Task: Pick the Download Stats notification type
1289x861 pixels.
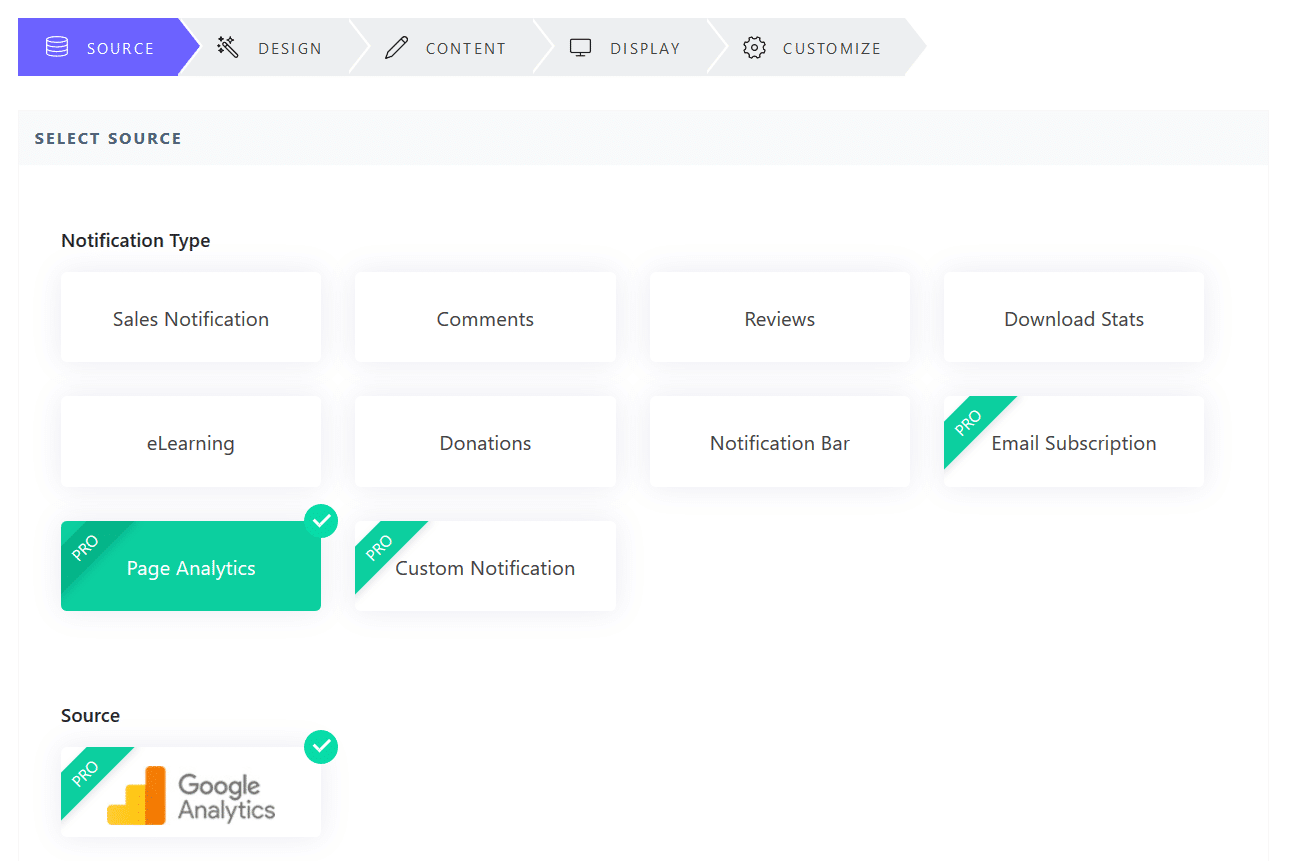Action: click(1074, 317)
